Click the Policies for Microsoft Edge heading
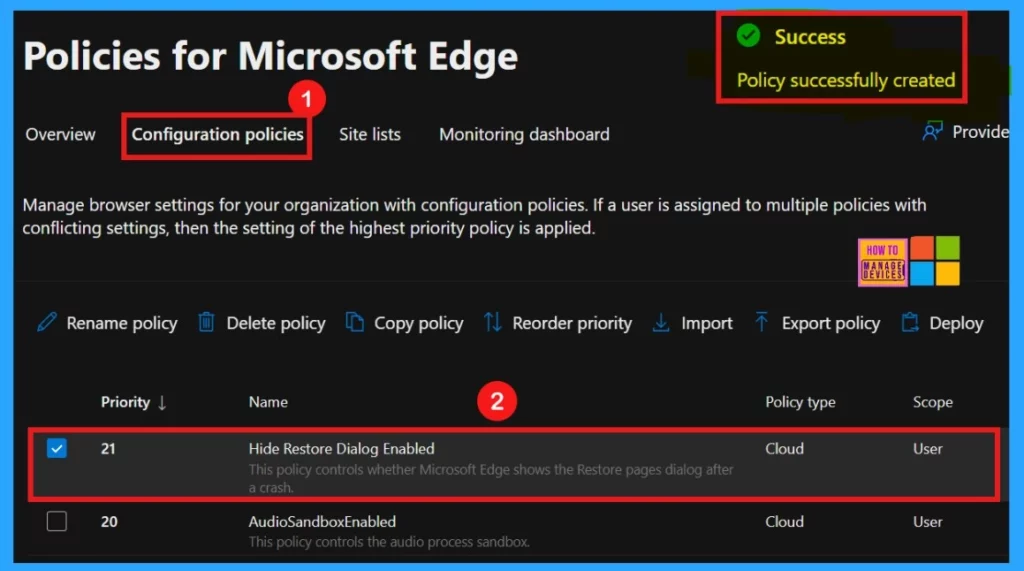This screenshot has width=1024, height=571. (270, 56)
